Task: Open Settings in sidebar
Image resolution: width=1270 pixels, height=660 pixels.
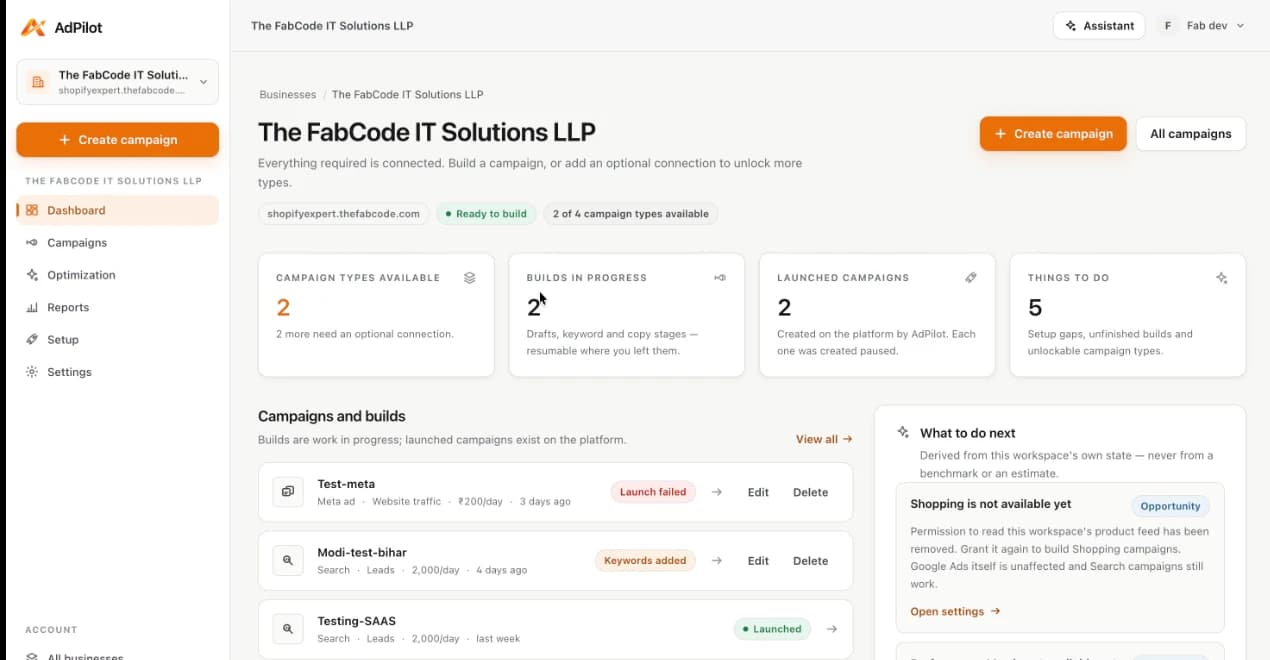Action: coord(117,372)
